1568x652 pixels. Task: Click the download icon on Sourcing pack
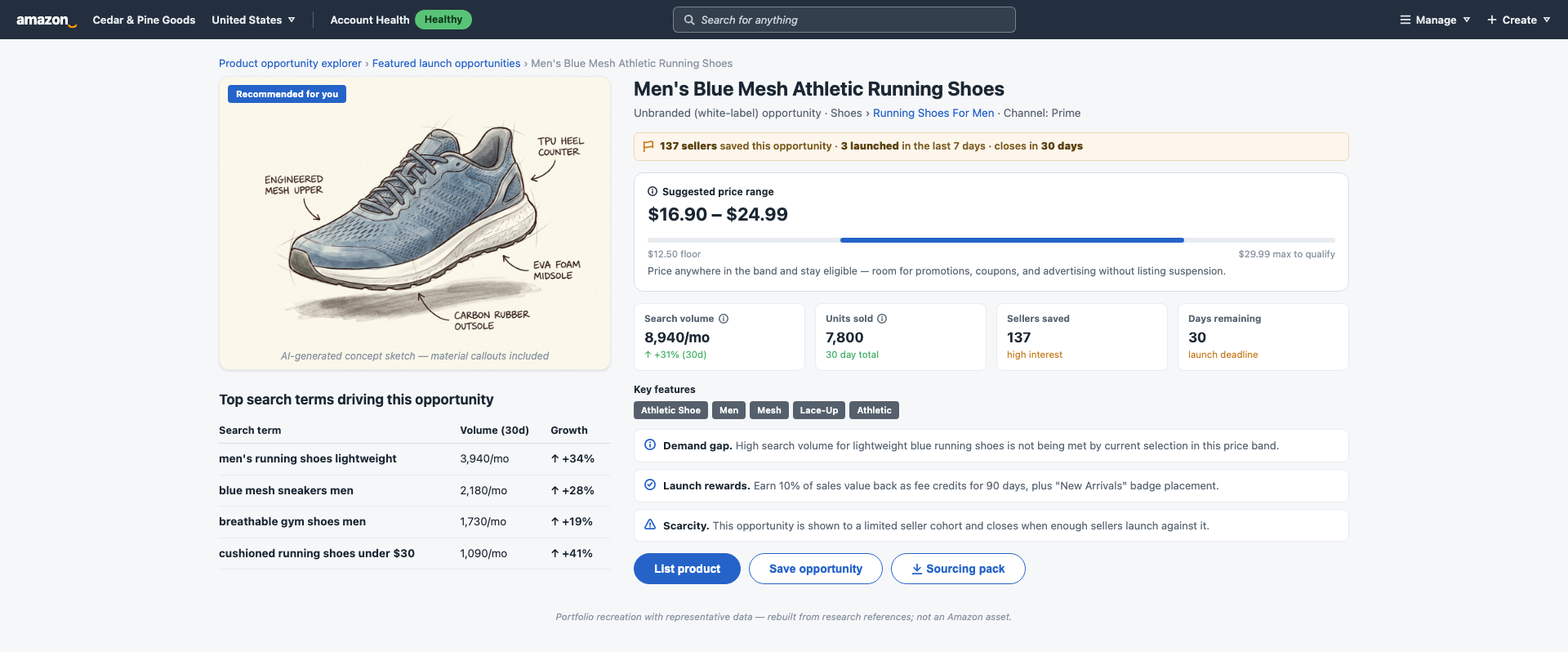pos(917,569)
